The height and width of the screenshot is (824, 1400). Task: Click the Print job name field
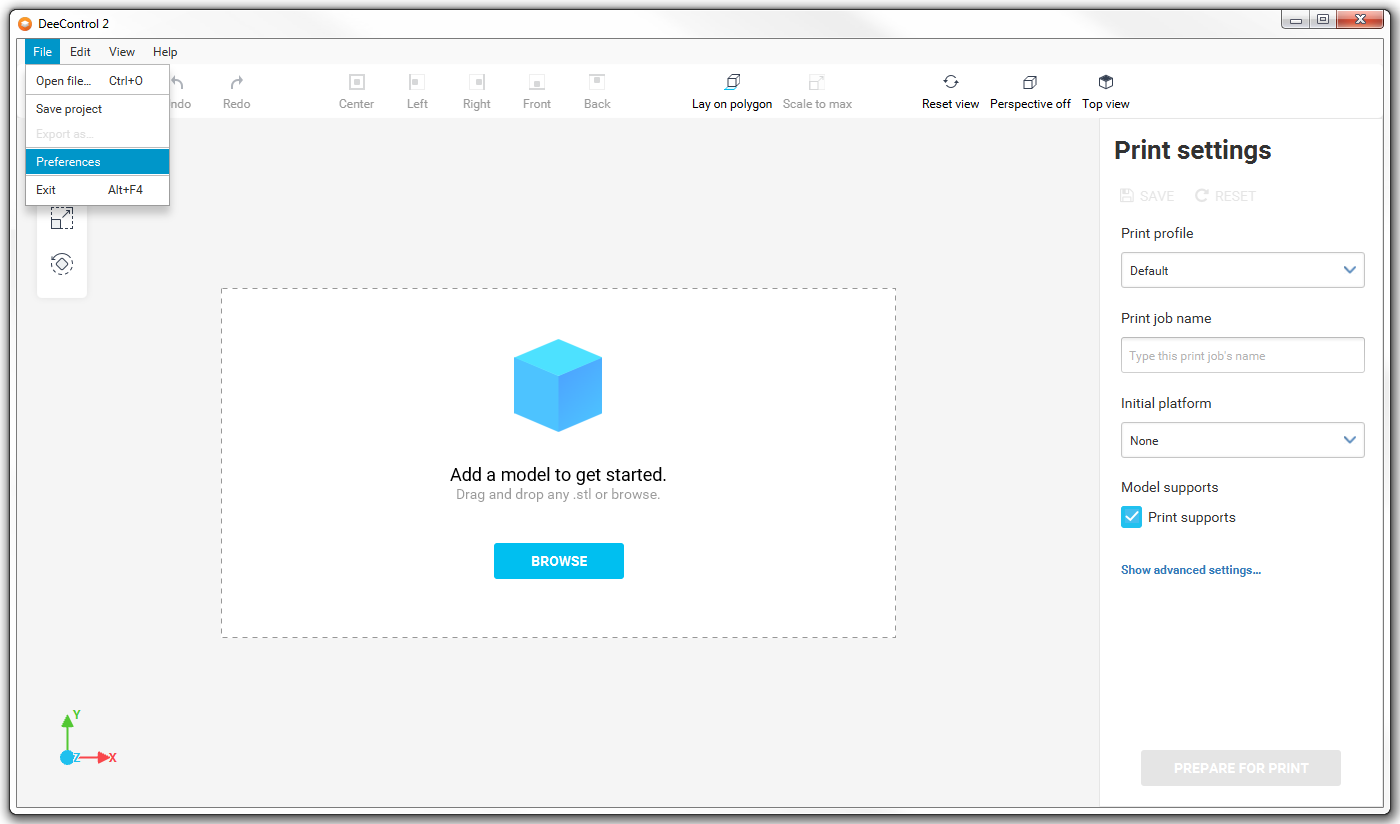tap(1242, 355)
